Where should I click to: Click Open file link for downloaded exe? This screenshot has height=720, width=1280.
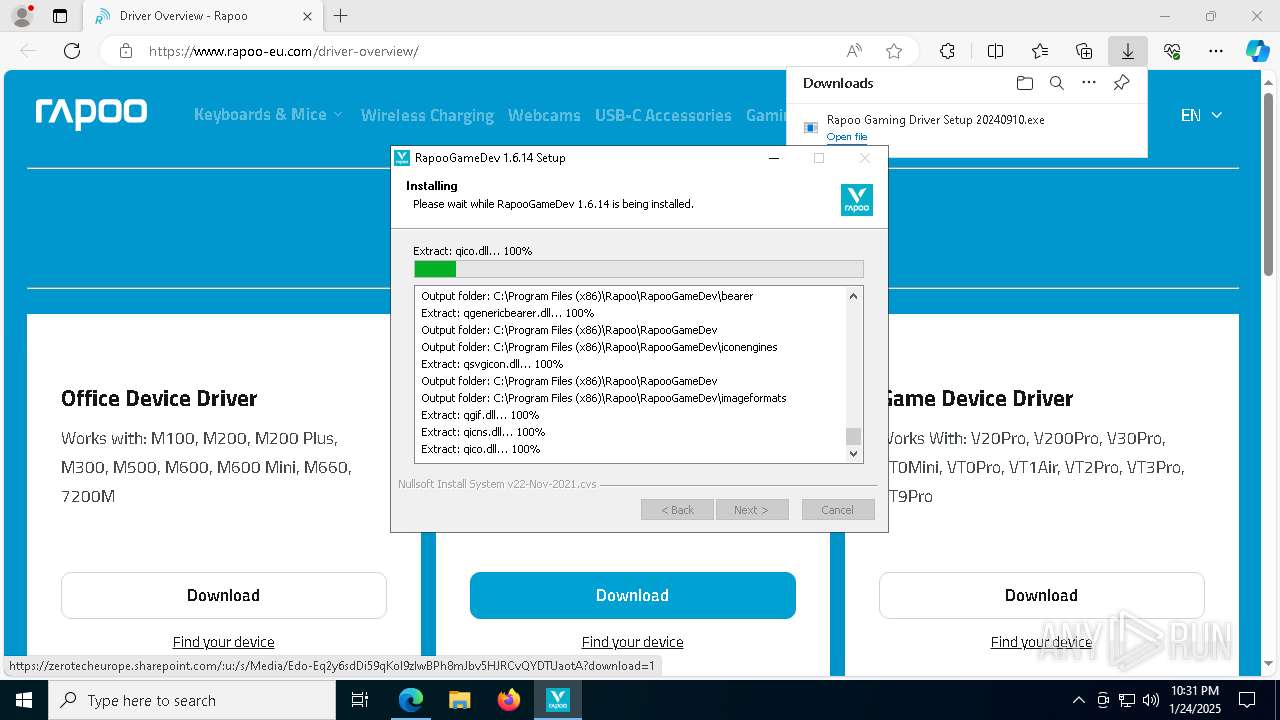point(847,137)
